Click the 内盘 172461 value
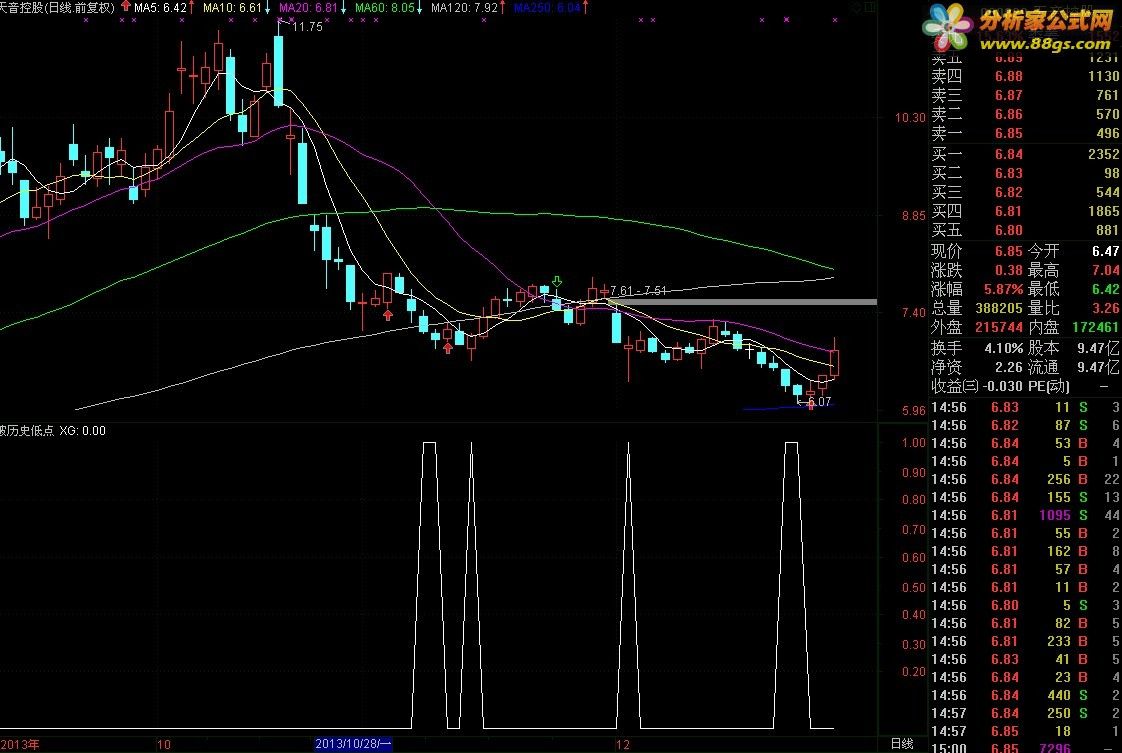Image resolution: width=1122 pixels, height=753 pixels. click(1096, 327)
